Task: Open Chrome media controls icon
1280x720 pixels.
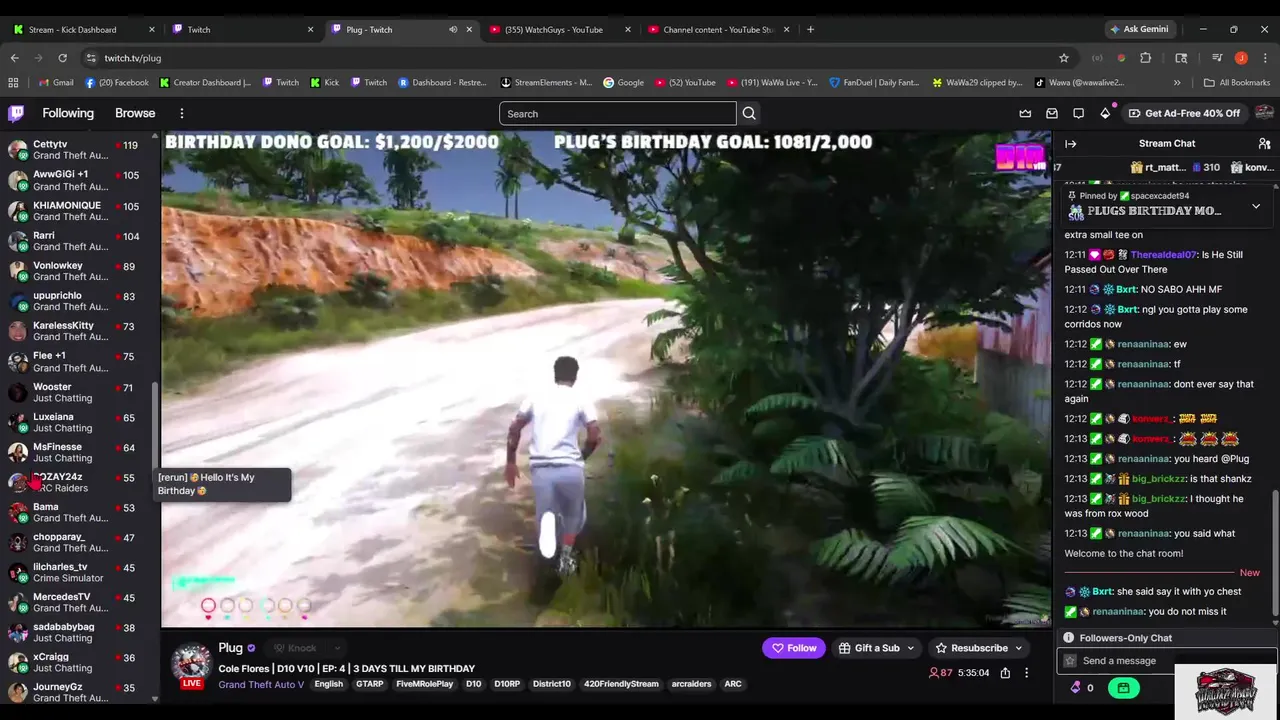Action: (x=1217, y=58)
